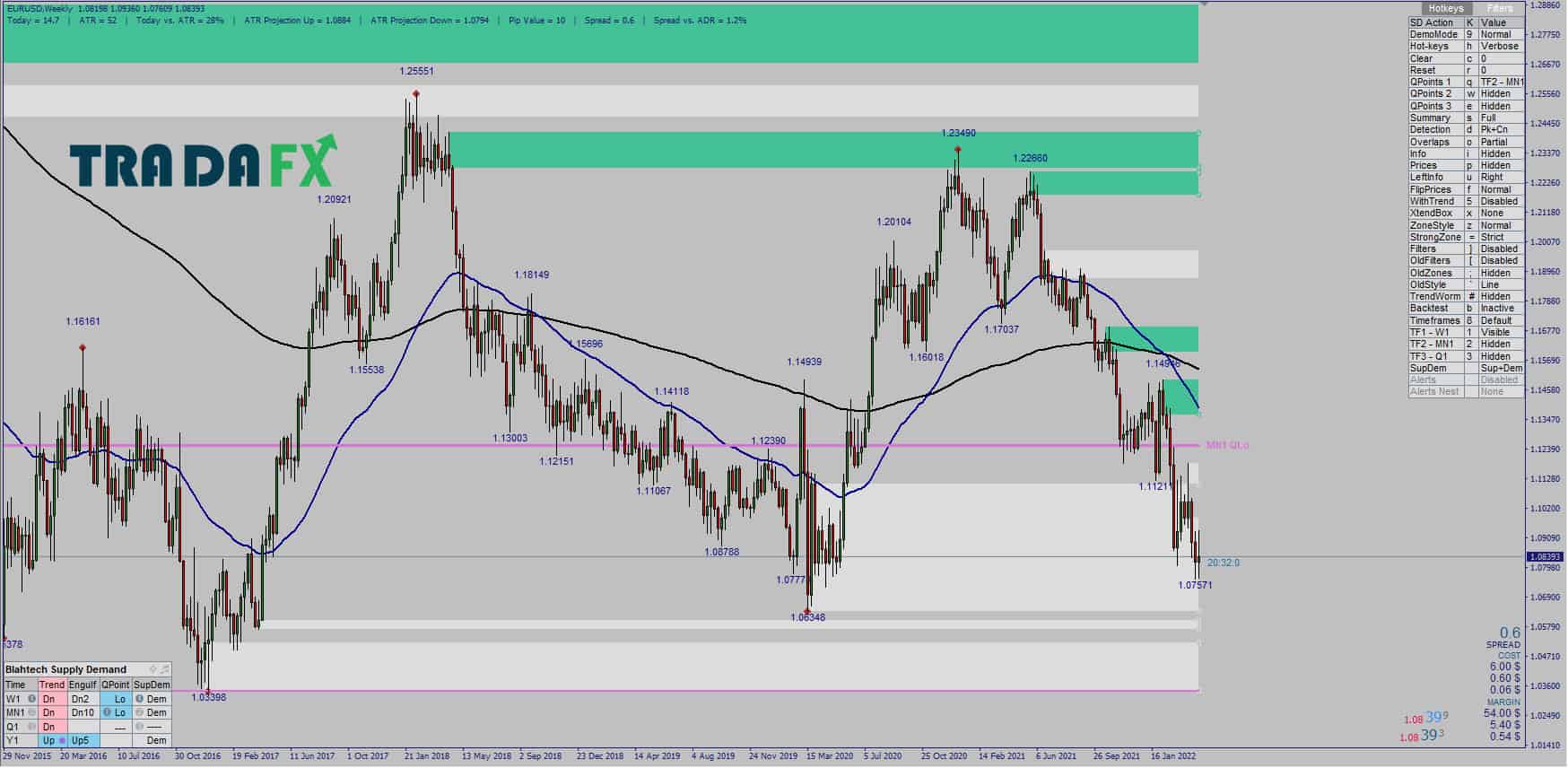Click the resize icon on Blahtech panel header

pos(164,669)
